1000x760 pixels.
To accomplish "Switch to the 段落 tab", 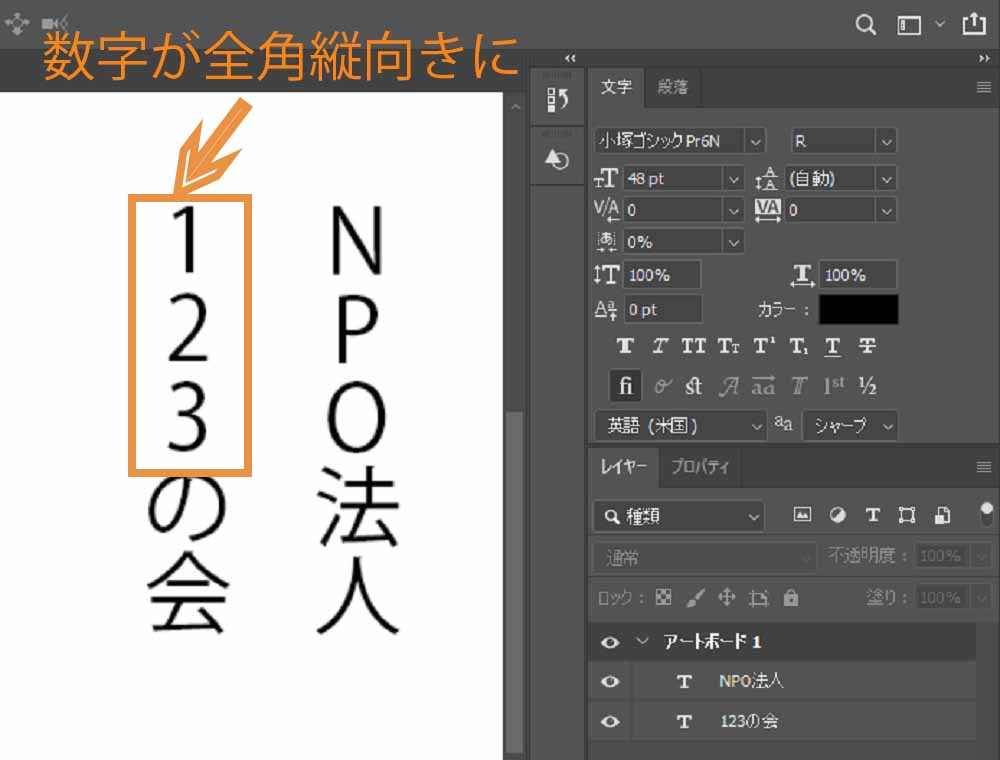I will click(x=673, y=87).
